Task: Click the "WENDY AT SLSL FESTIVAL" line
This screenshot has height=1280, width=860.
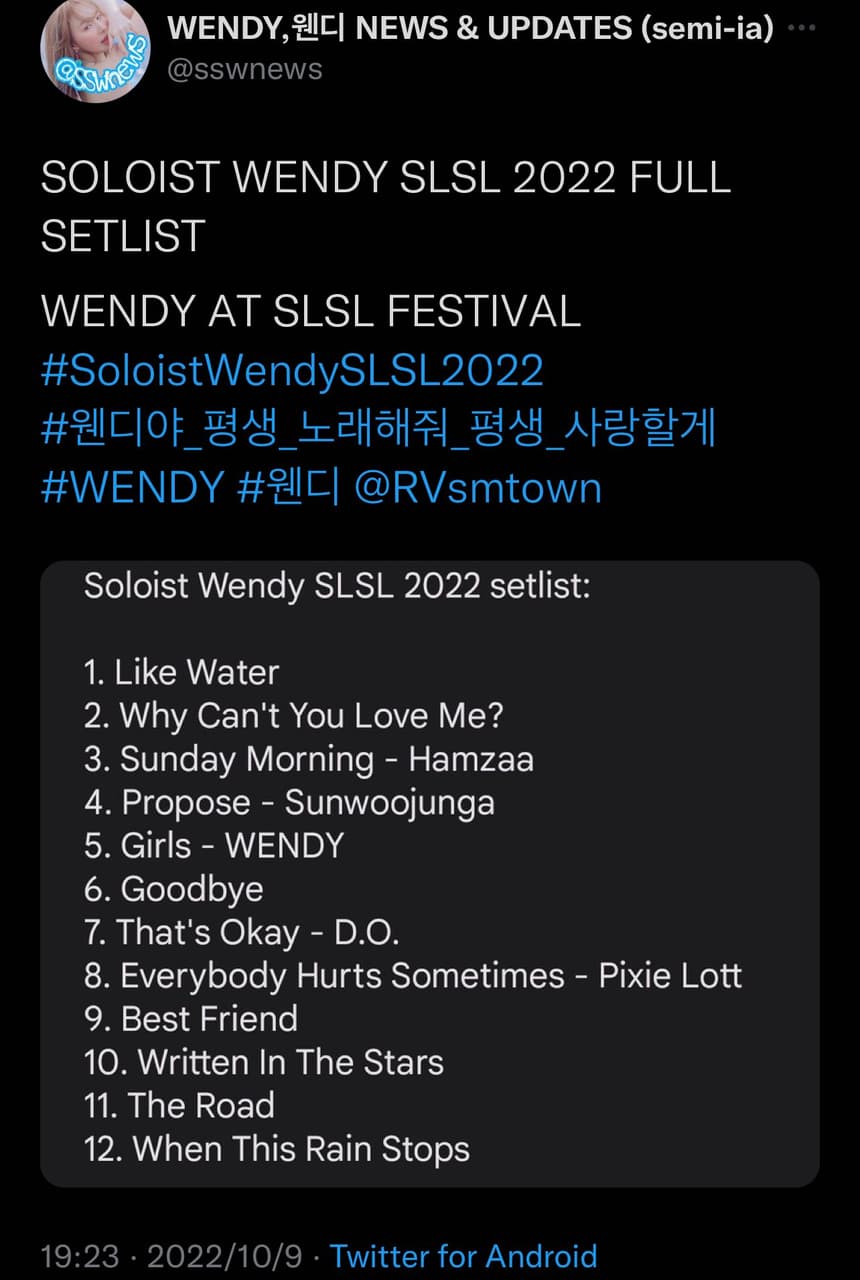Action: 310,312
